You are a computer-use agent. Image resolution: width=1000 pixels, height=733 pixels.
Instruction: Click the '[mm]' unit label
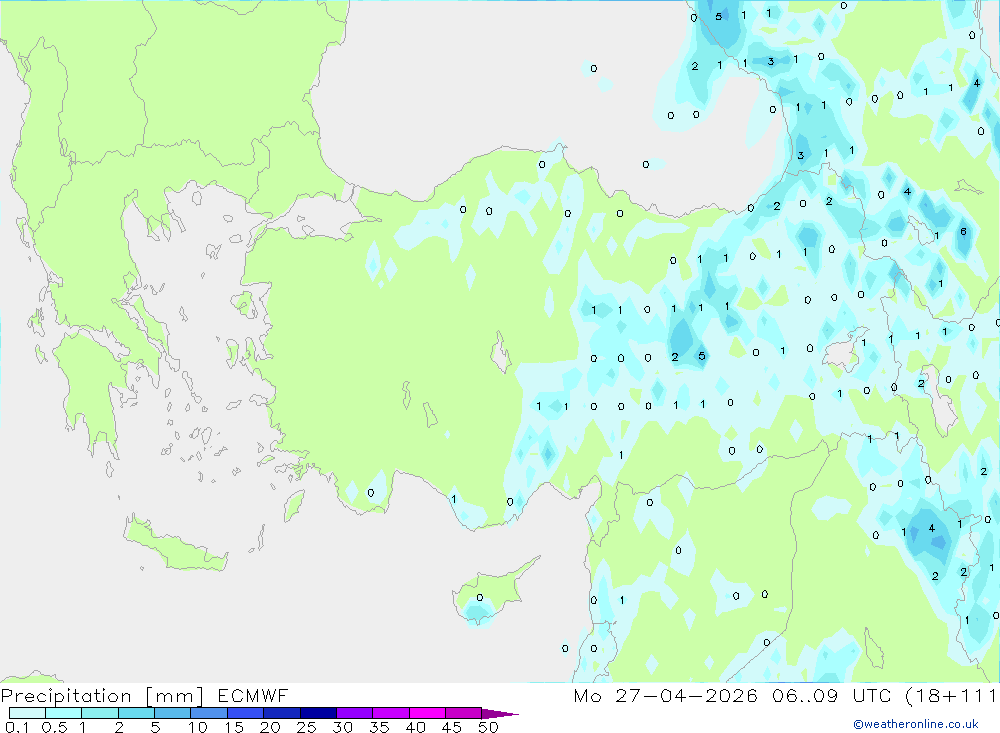(174, 696)
